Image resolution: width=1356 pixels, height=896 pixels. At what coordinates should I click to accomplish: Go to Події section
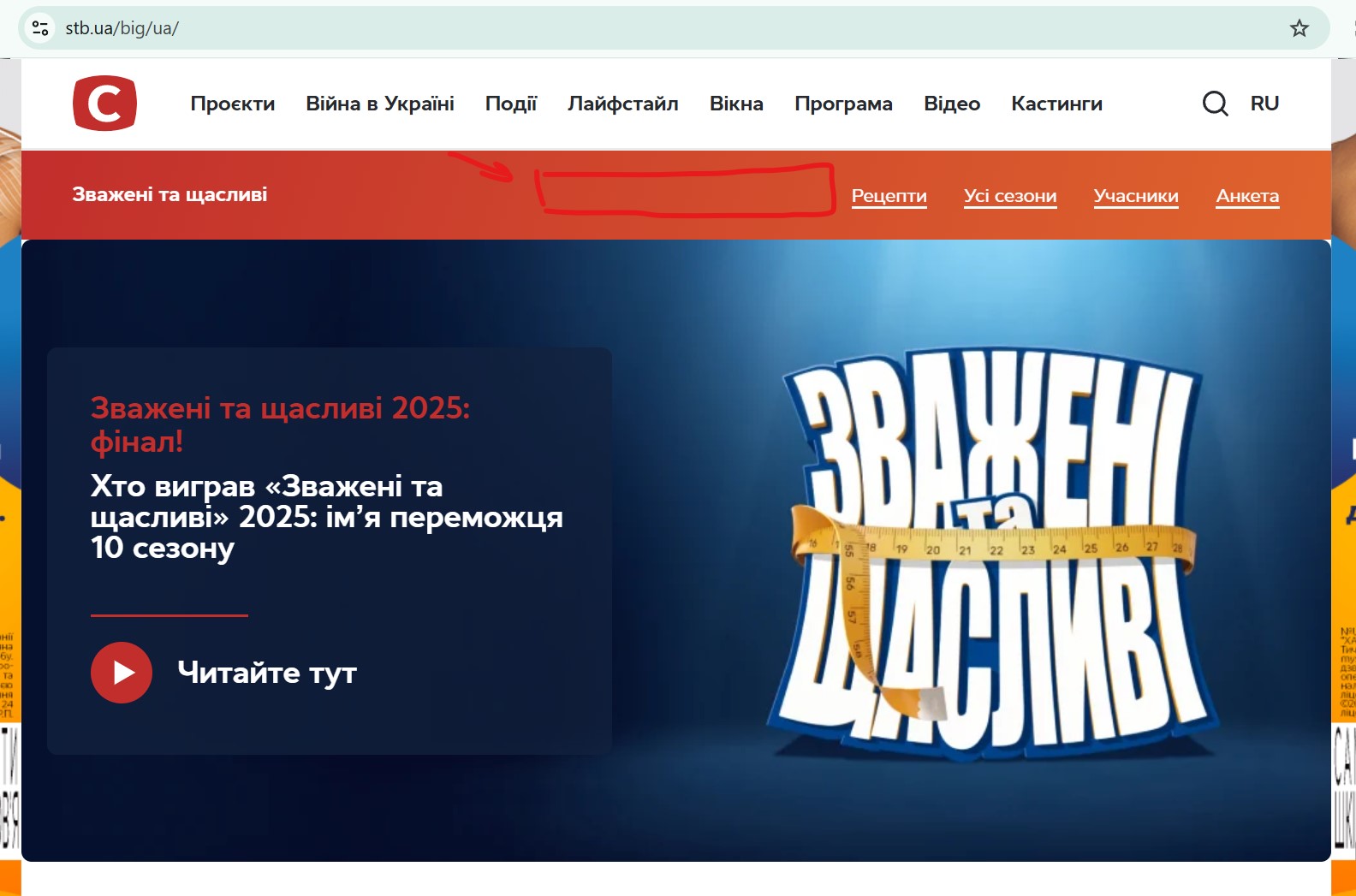[511, 104]
